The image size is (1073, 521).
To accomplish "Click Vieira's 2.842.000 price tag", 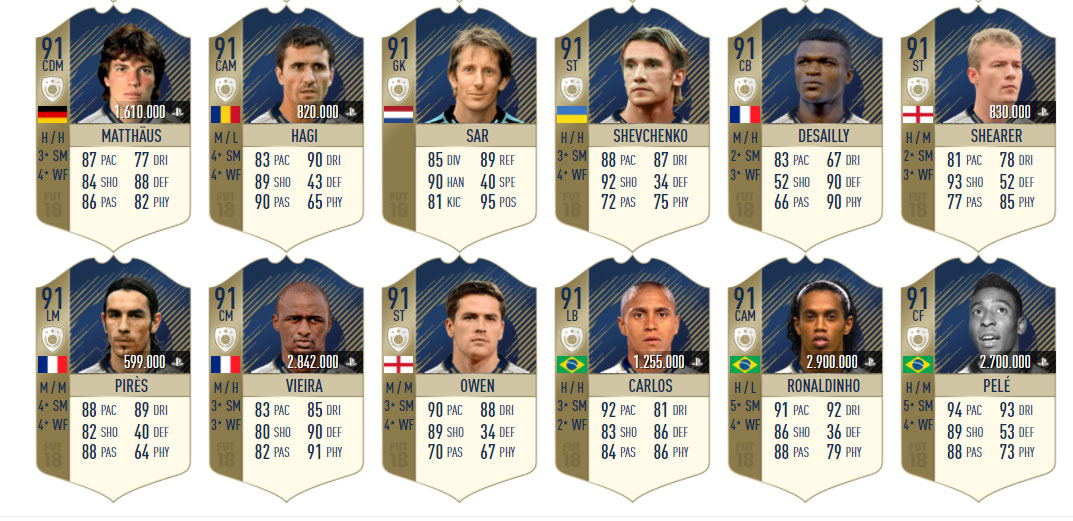I will click(313, 362).
